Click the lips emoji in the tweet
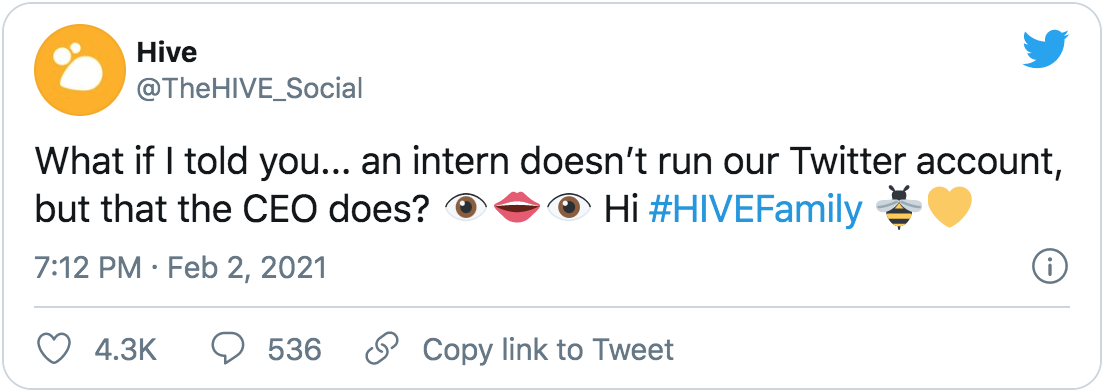The image size is (1104, 392). pos(517,210)
